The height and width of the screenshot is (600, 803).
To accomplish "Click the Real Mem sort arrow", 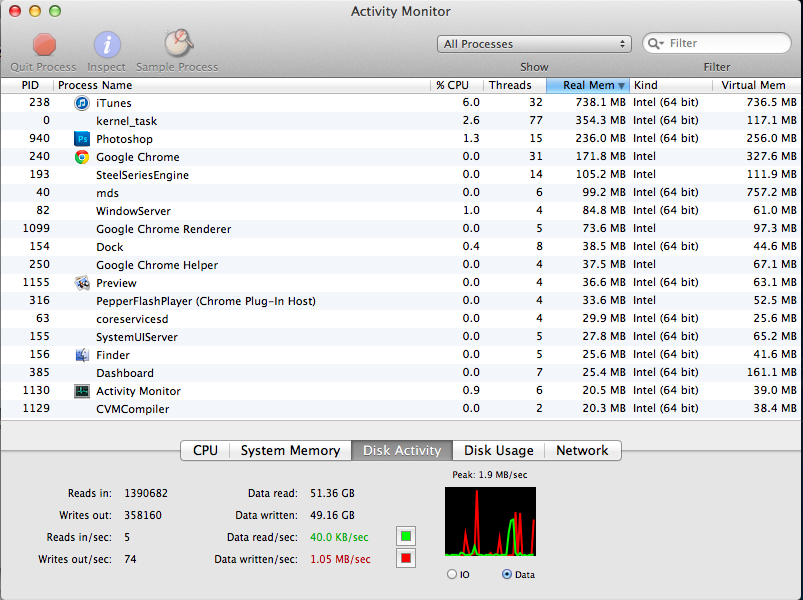I will 621,85.
